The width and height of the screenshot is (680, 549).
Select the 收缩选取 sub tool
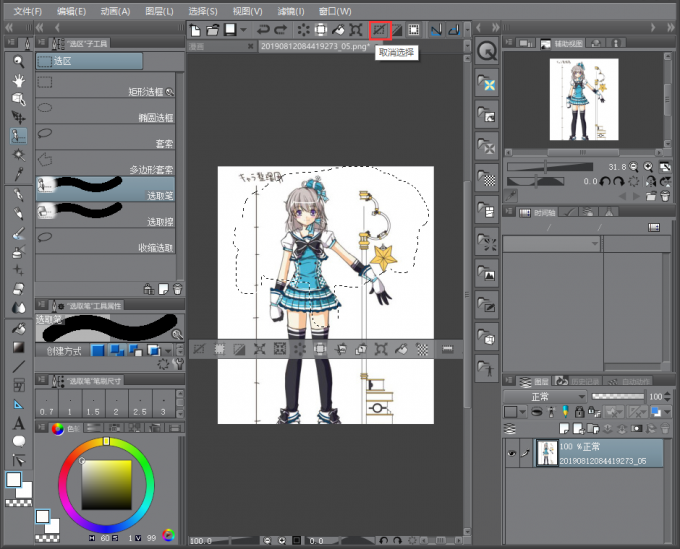pyautogui.click(x=105, y=241)
